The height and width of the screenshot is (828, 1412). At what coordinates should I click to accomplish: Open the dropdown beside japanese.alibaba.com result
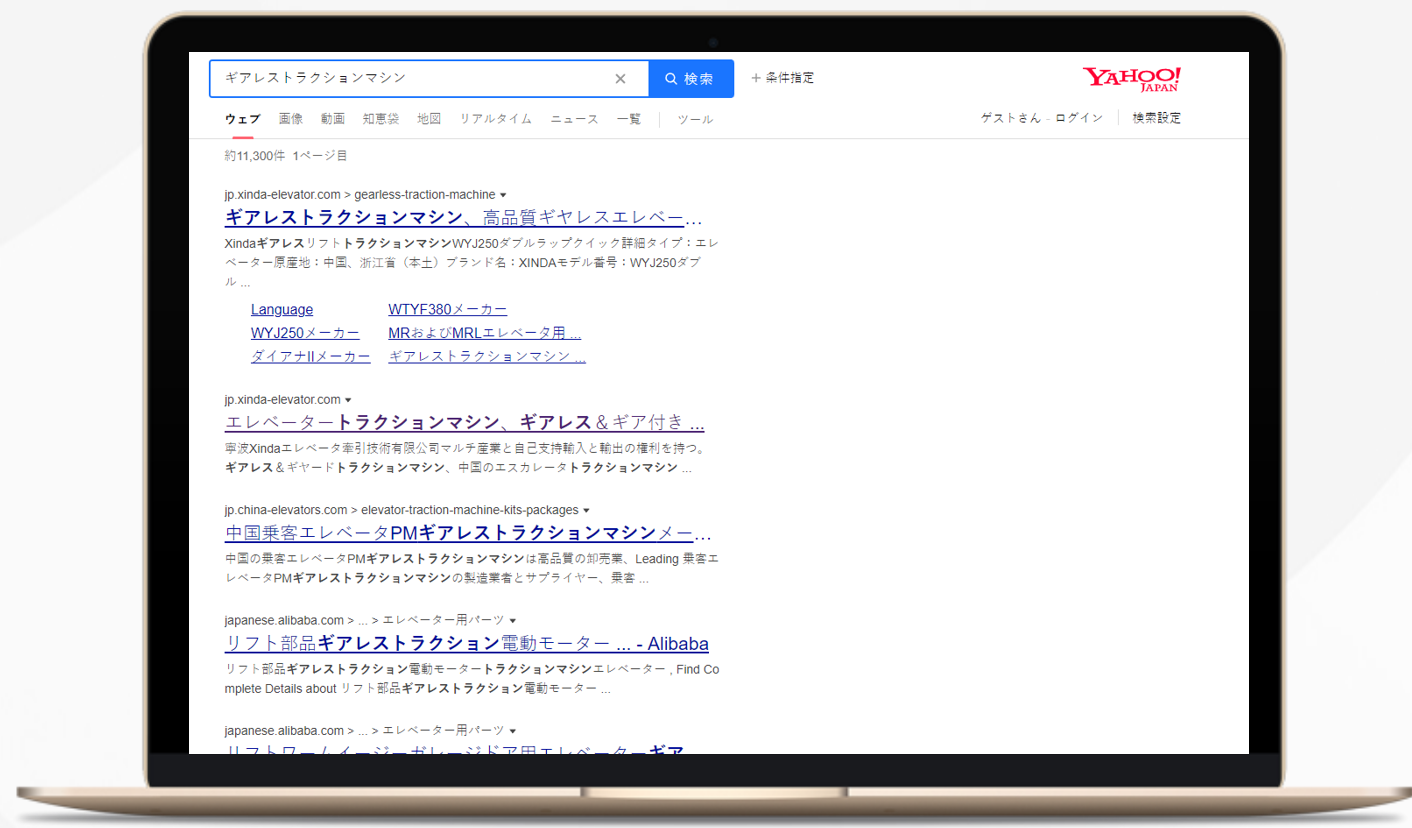point(513,620)
